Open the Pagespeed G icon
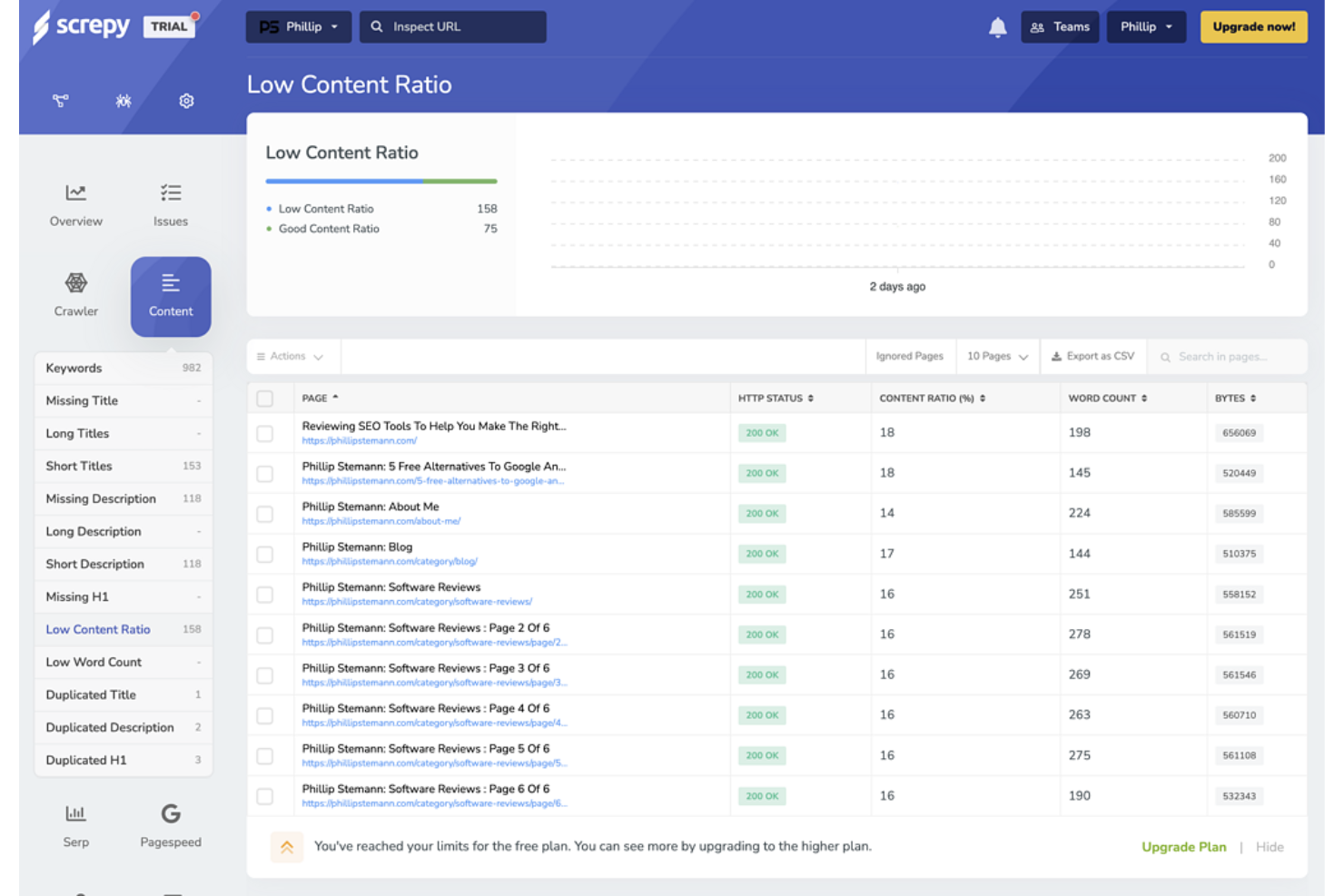The width and height of the screenshot is (1344, 896). (x=171, y=813)
